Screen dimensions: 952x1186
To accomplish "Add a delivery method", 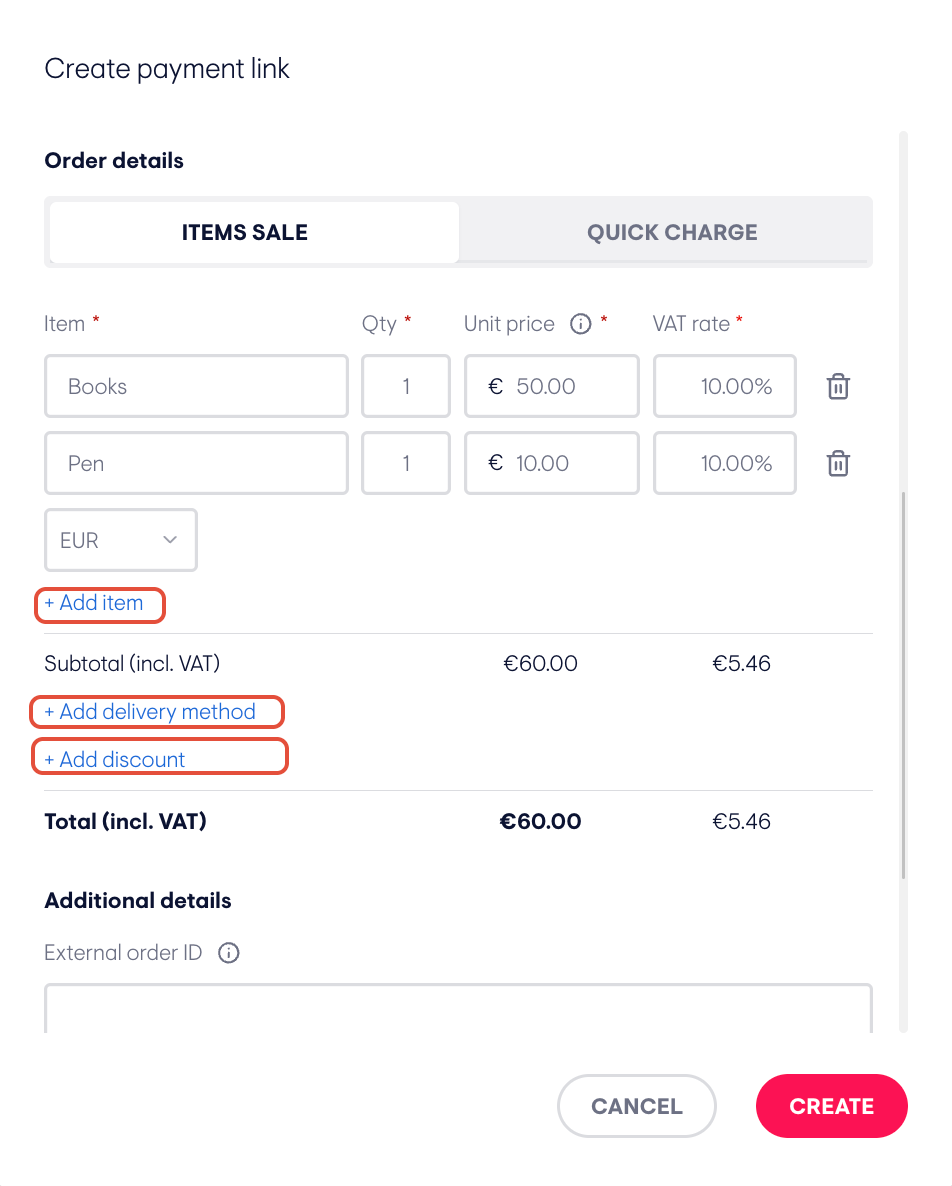I will (150, 712).
